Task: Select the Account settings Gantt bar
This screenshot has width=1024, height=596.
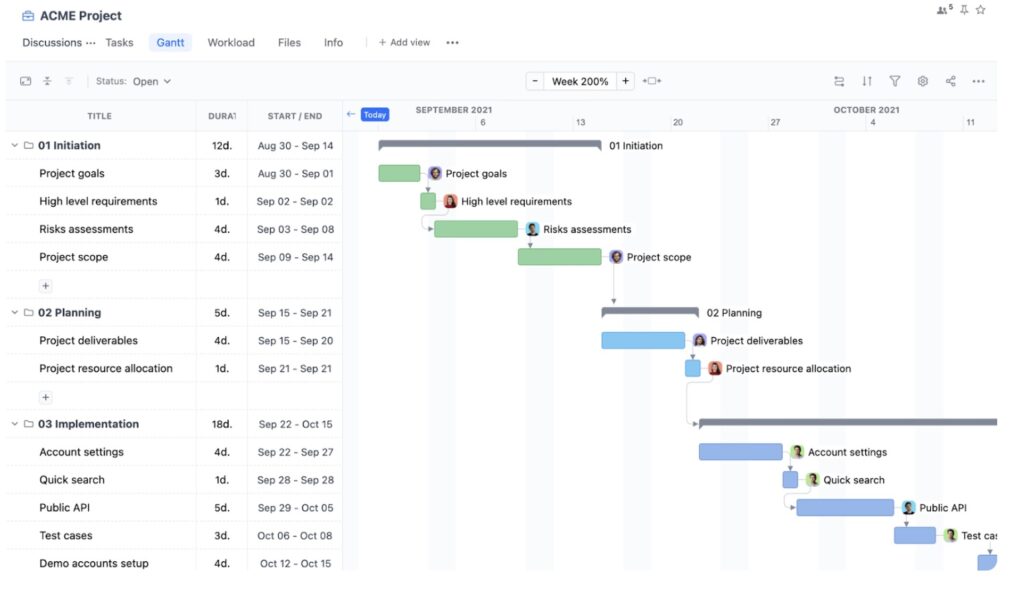Action: (x=740, y=452)
